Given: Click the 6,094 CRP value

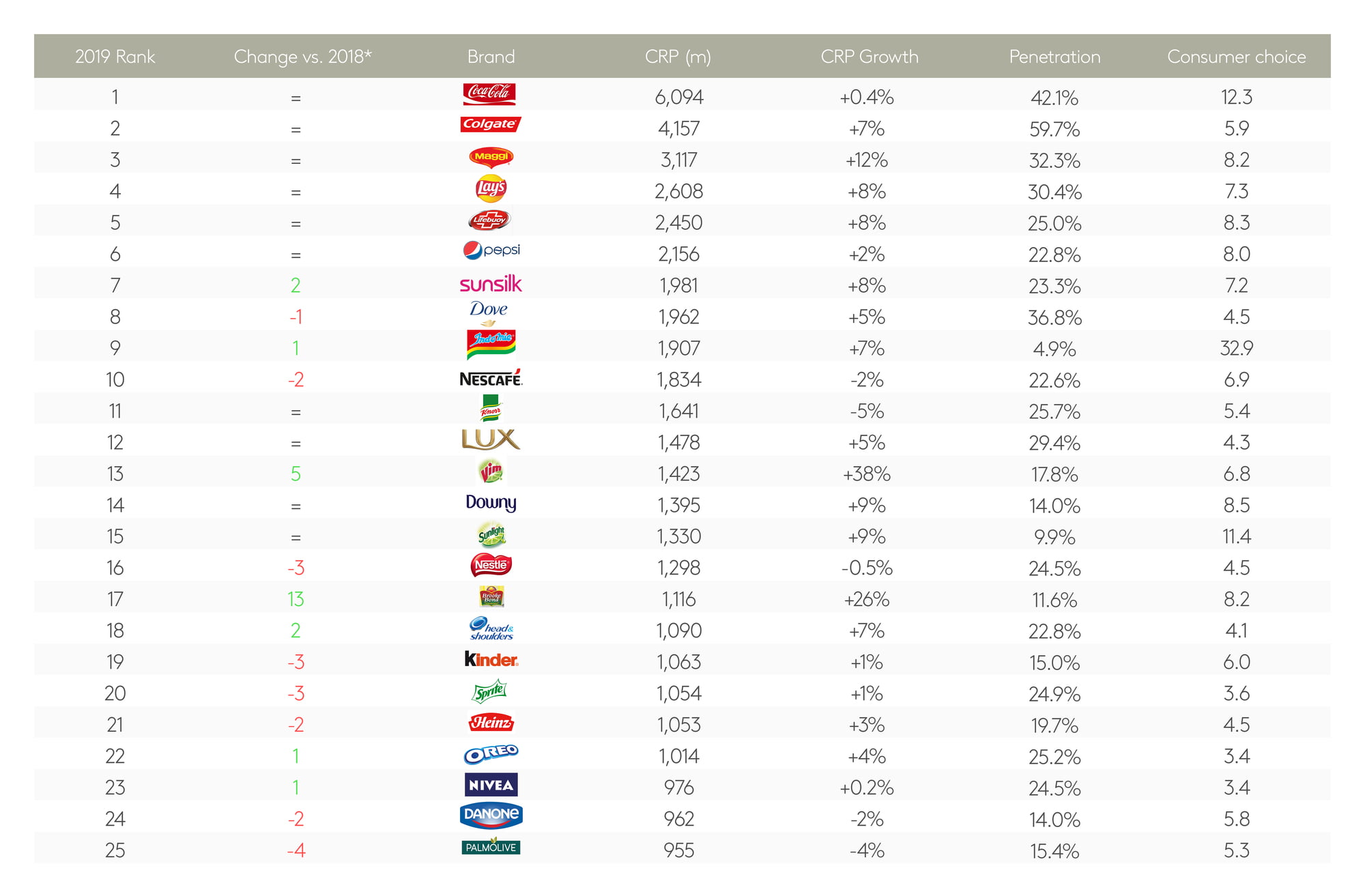Looking at the screenshot, I should coord(678,97).
